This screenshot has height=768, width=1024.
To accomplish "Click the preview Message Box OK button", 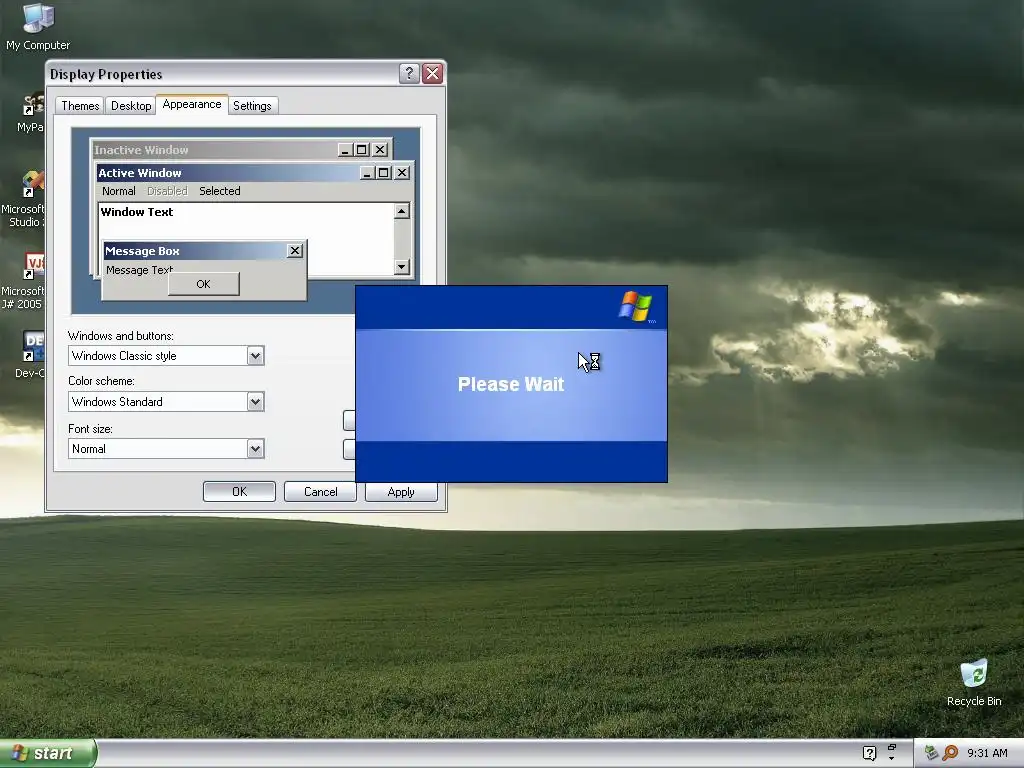I will [x=204, y=284].
